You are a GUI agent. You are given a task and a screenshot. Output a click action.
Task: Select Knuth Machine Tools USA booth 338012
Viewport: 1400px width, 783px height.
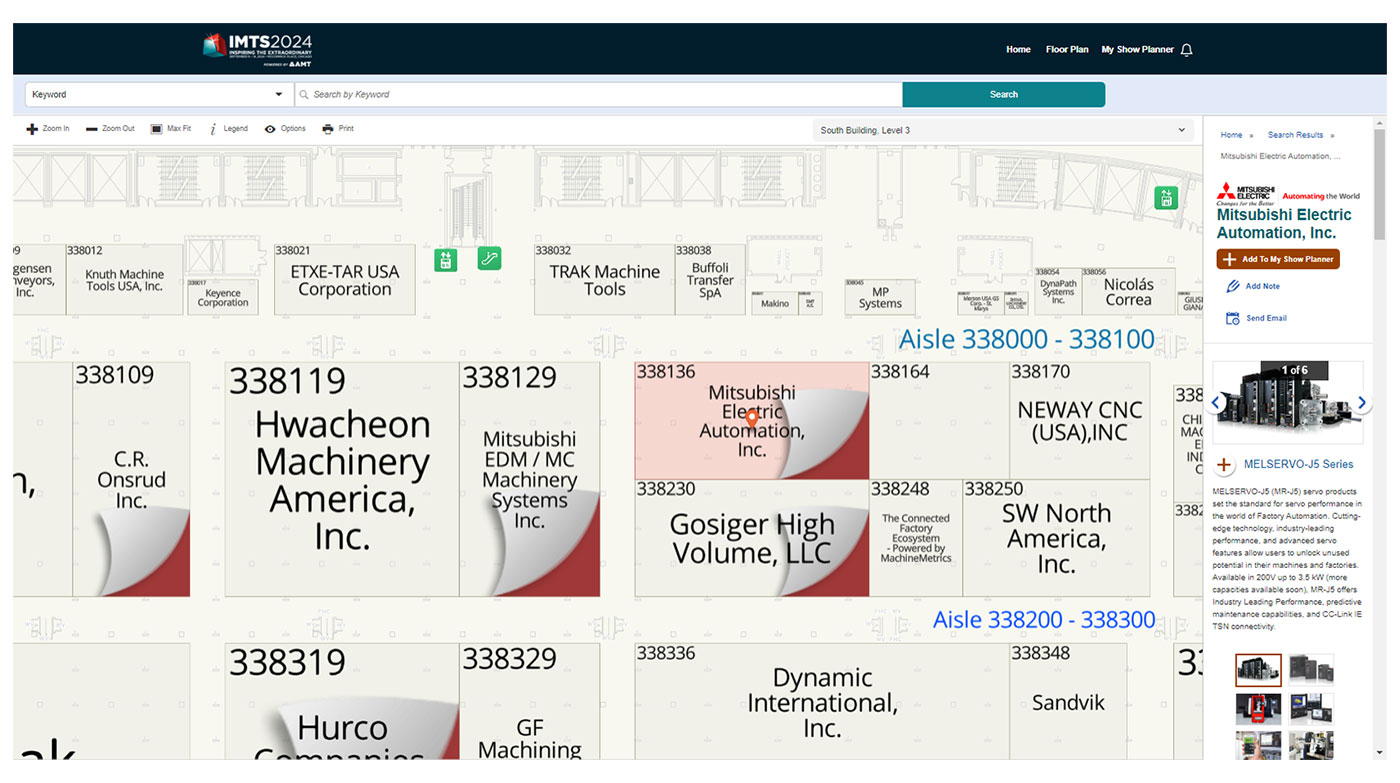[x=125, y=280]
